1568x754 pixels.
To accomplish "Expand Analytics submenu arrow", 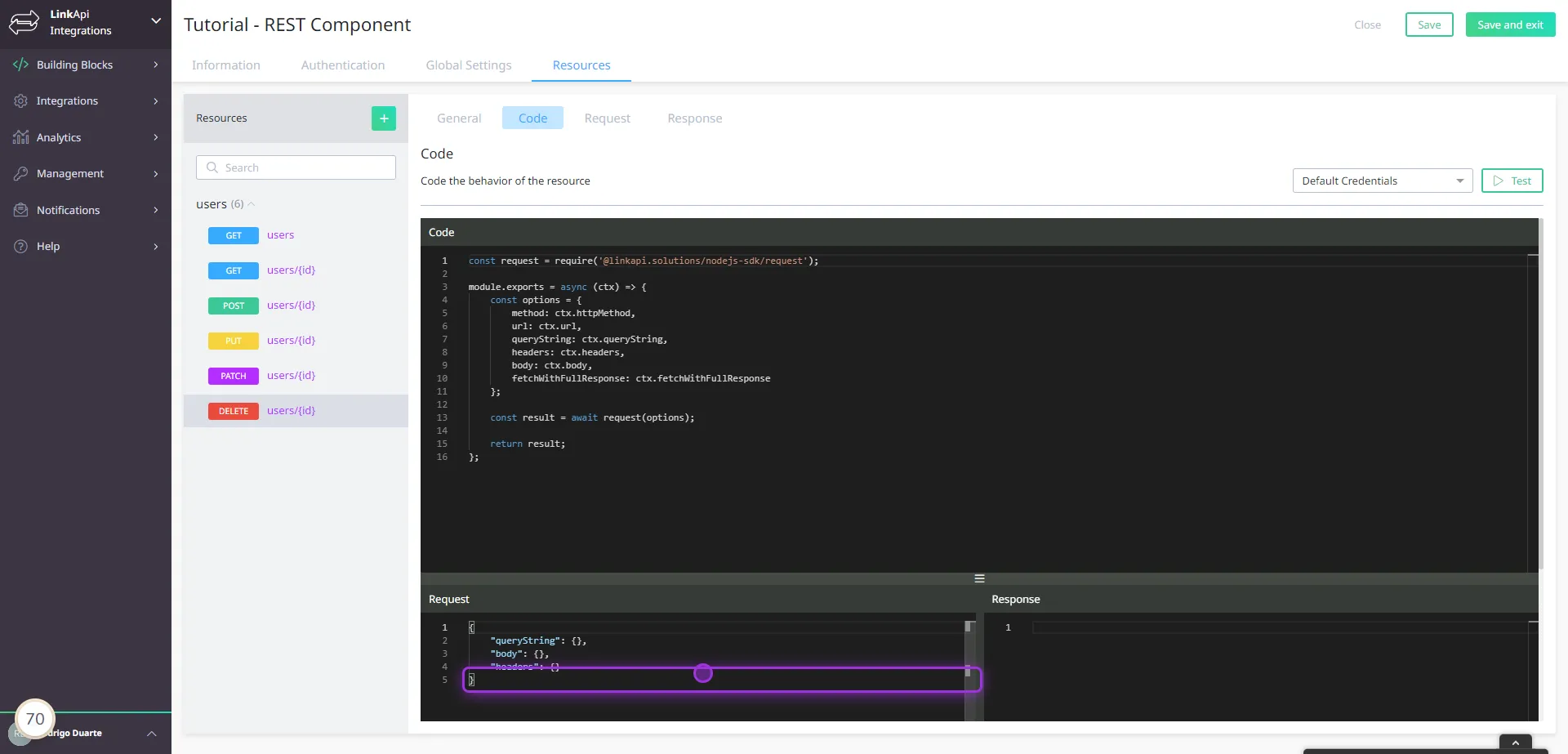I will tap(156, 137).
